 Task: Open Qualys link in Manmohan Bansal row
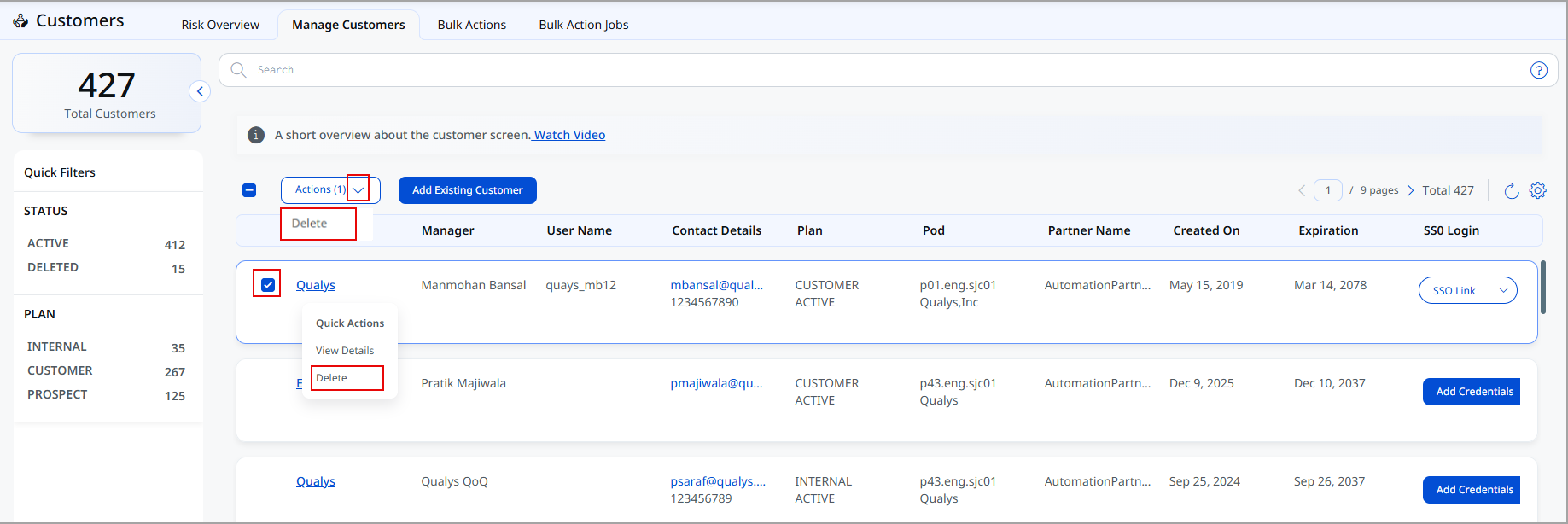coord(316,285)
